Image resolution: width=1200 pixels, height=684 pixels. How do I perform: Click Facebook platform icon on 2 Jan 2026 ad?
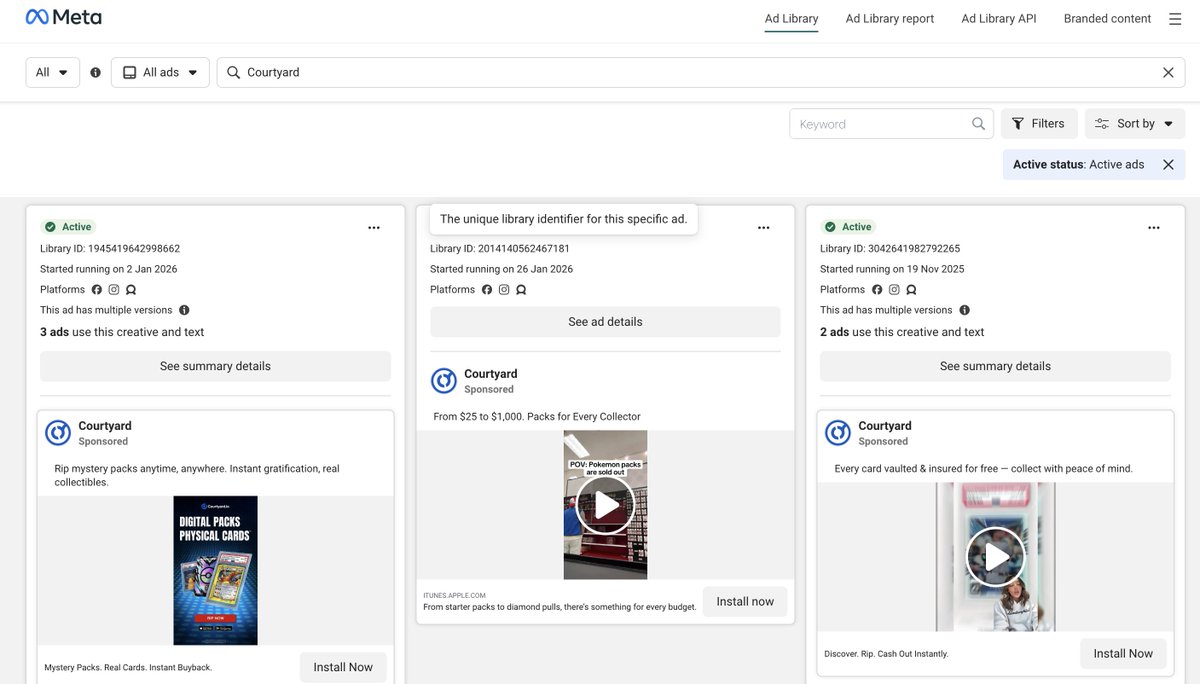[97, 290]
